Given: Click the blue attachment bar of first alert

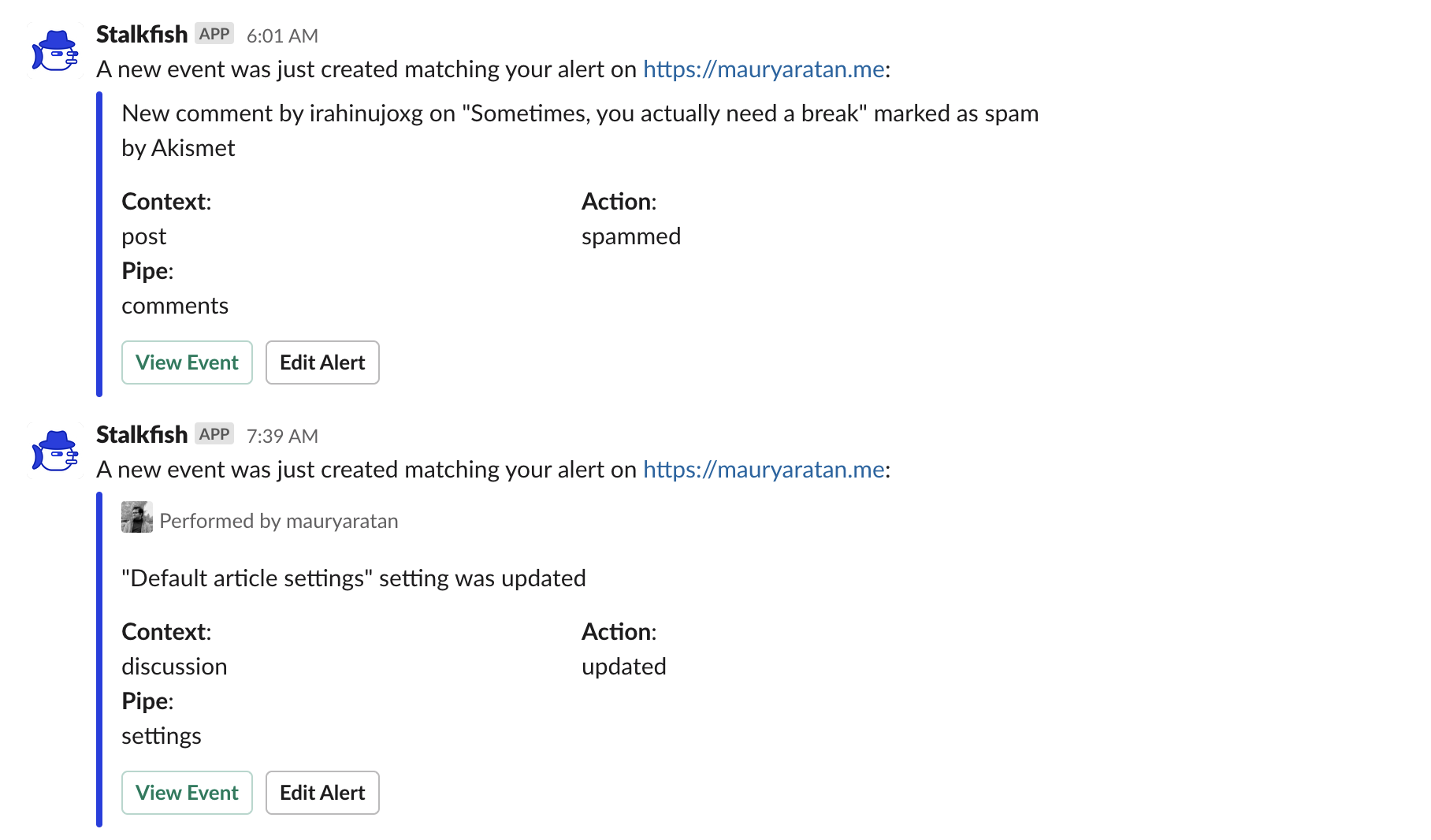Looking at the screenshot, I should pos(99,244).
